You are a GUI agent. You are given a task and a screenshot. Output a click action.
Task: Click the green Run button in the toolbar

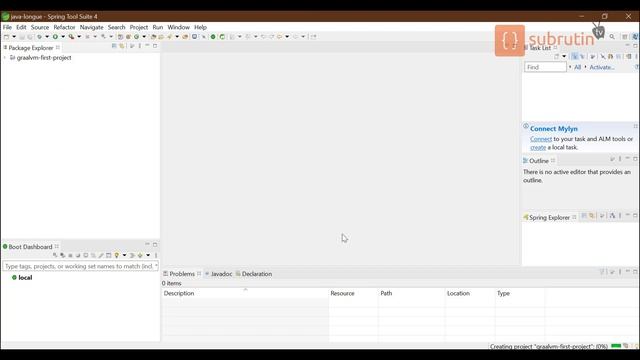(55, 37)
